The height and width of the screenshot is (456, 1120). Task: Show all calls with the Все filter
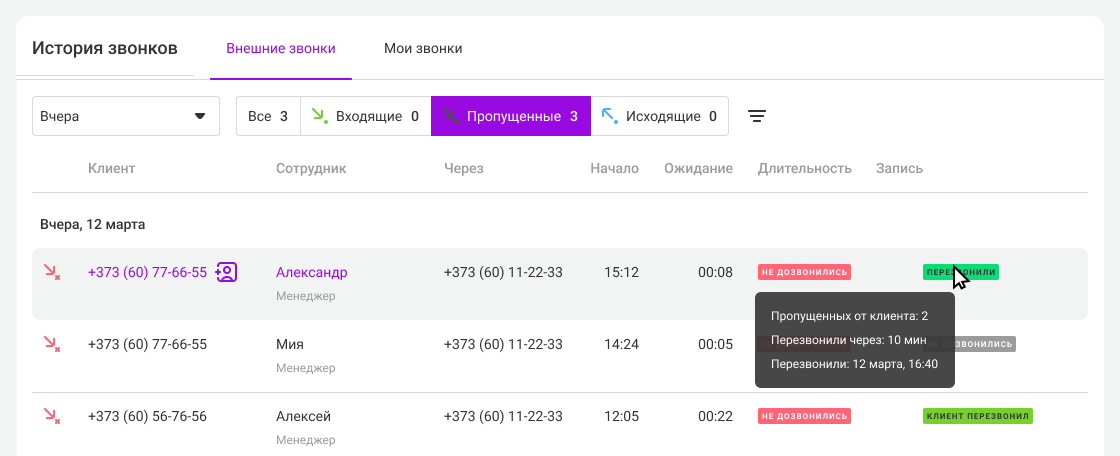268,116
